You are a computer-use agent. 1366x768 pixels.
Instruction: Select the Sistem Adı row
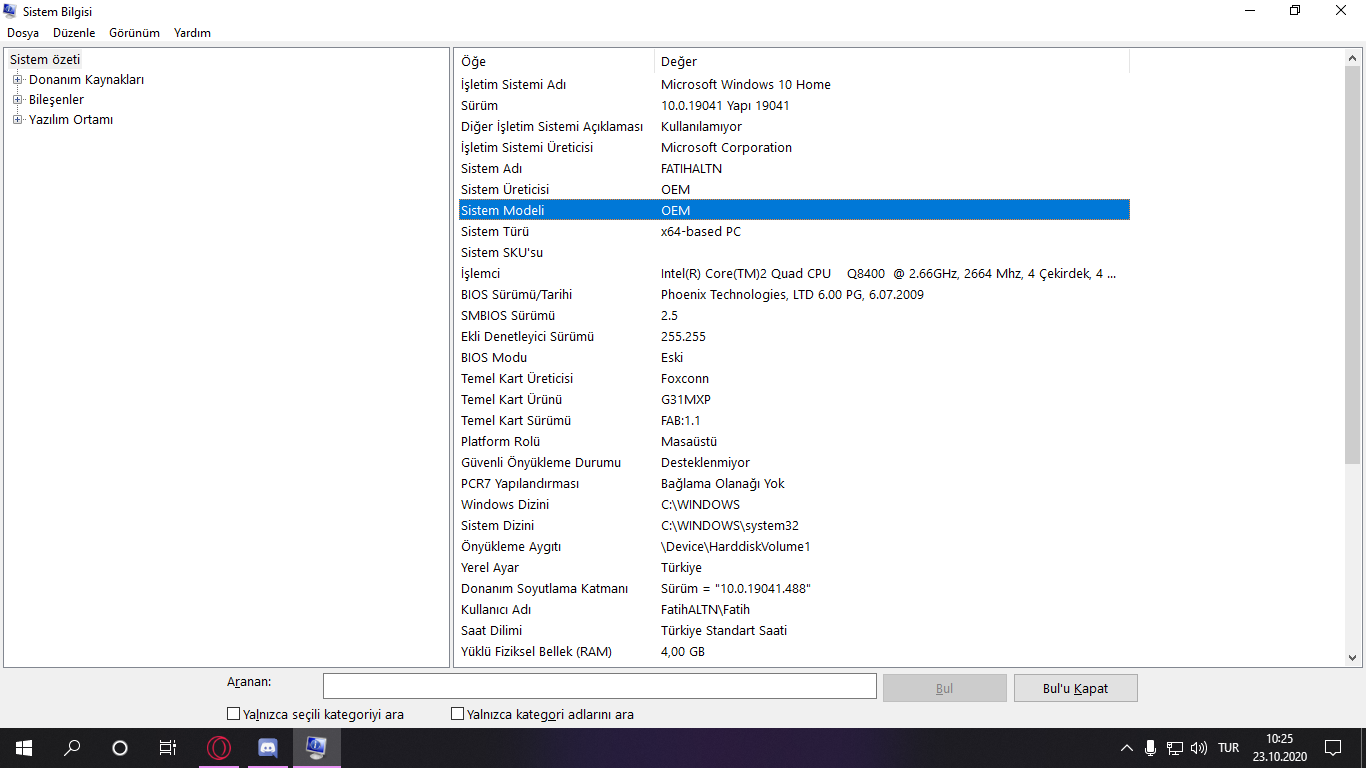pos(794,169)
